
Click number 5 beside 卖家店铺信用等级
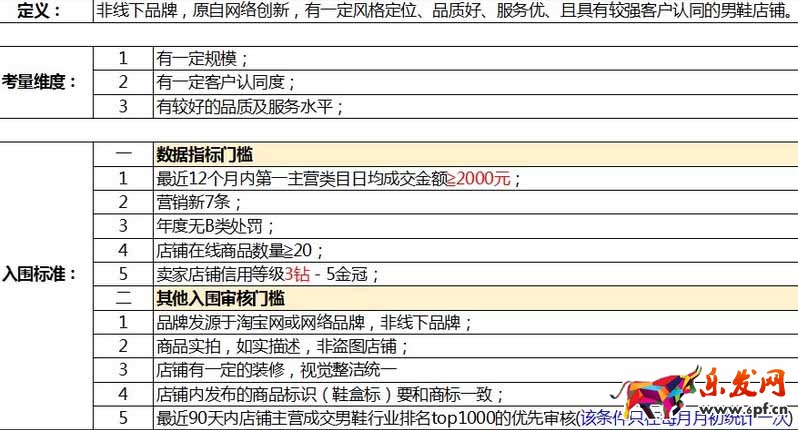pyautogui.click(x=123, y=274)
